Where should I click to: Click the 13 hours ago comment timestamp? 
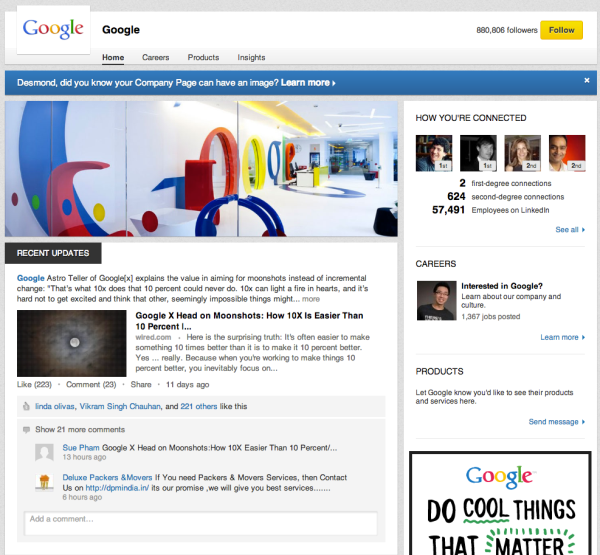coord(84,457)
